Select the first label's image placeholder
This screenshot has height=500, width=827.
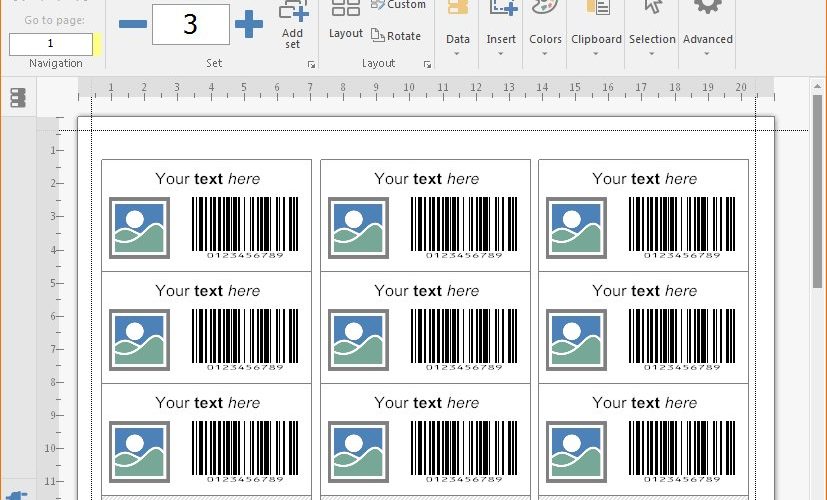(139, 228)
